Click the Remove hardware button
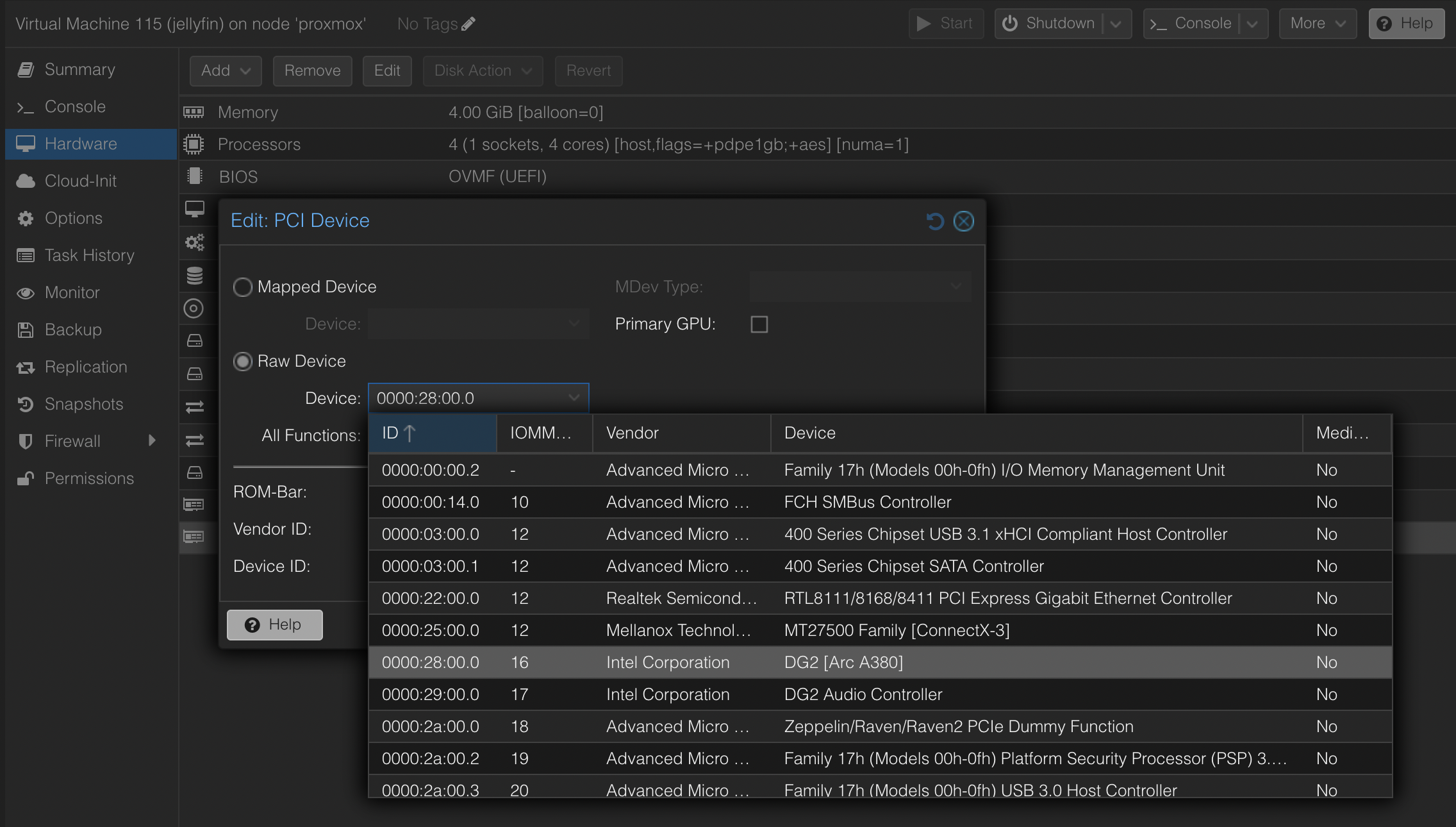Screen dimensions: 1456x827 313,71
